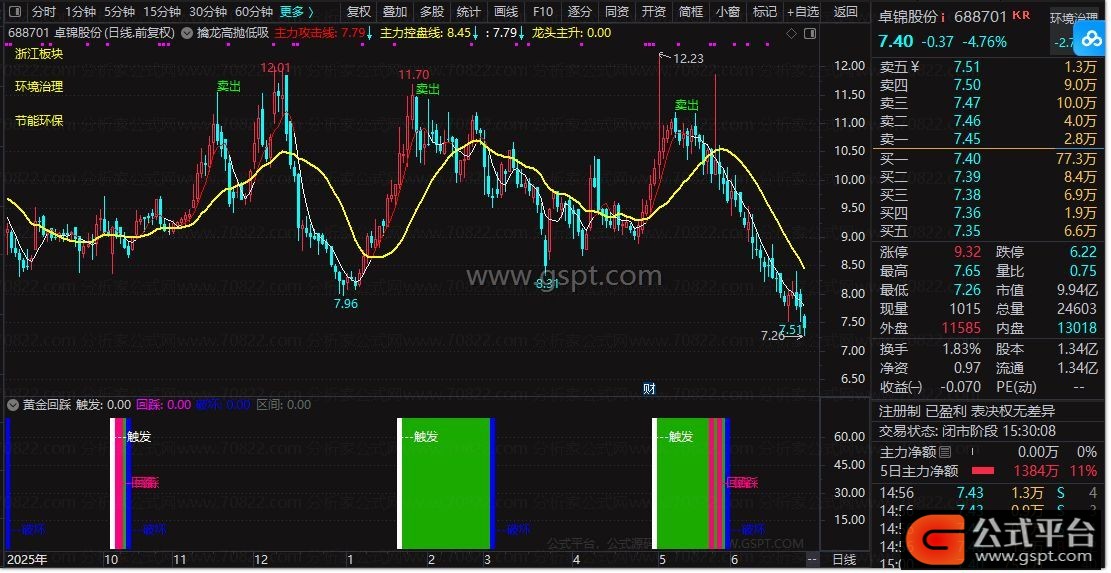Click the 叠加 overlay button

pos(395,12)
